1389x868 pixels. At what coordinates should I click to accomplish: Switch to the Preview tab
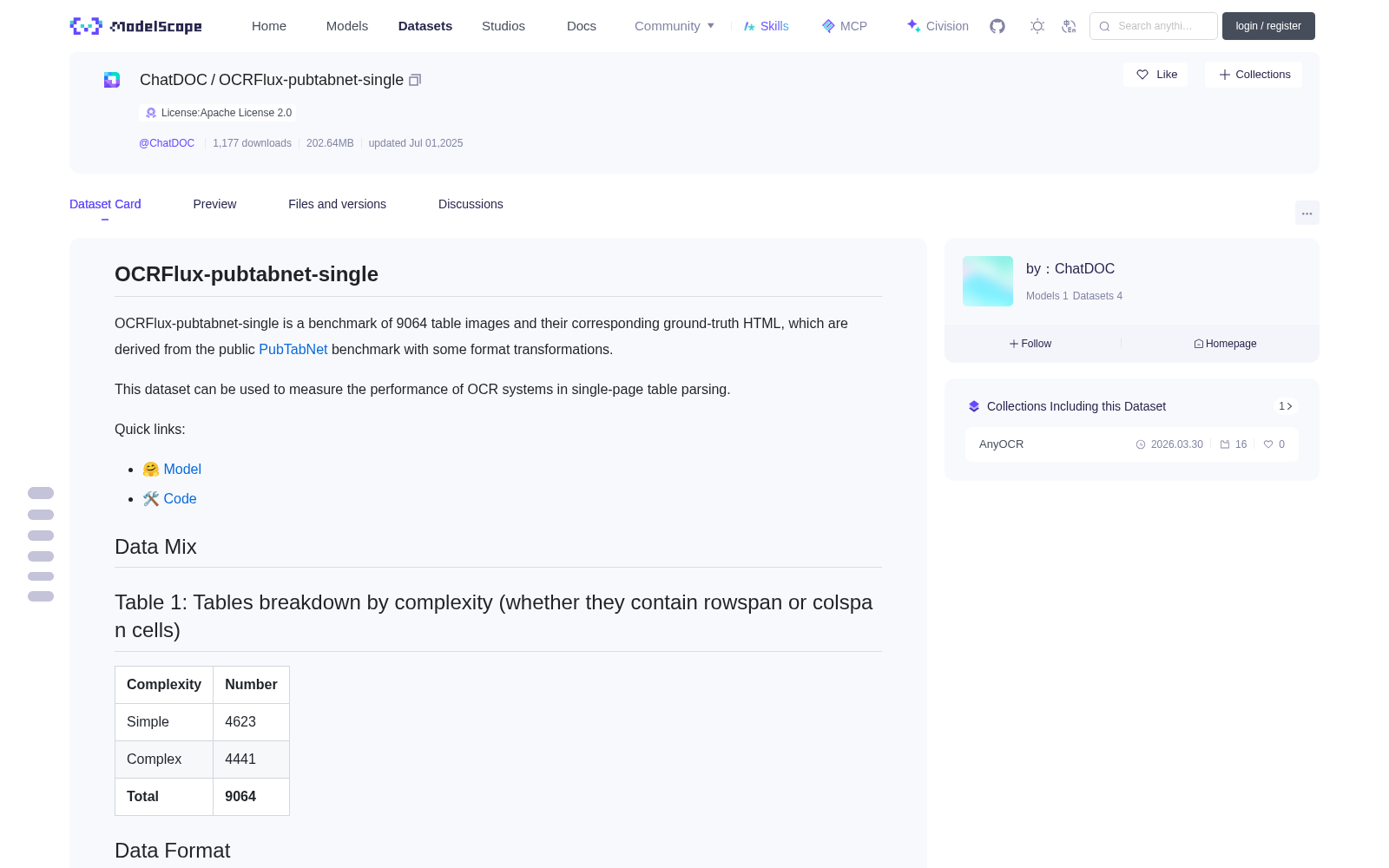coord(214,204)
